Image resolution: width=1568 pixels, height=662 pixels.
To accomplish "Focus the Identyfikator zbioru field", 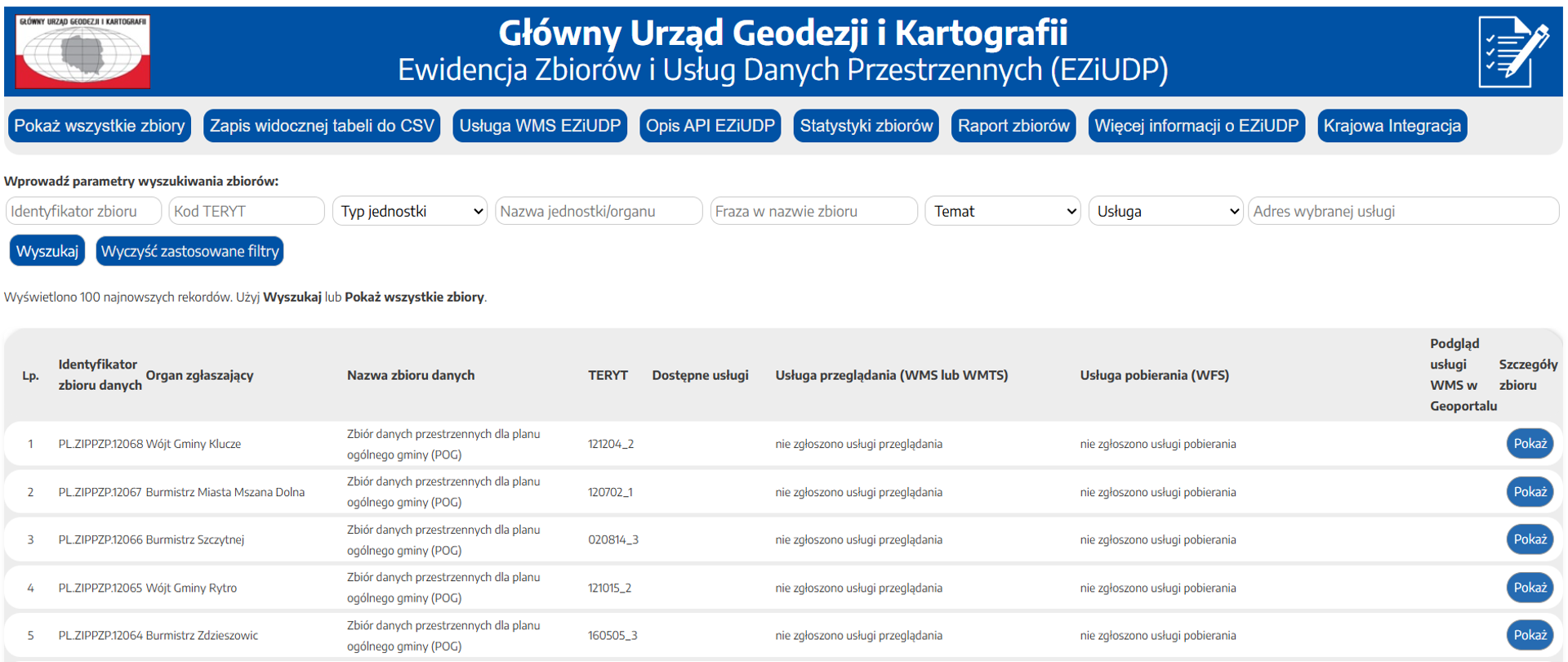I will (x=83, y=211).
